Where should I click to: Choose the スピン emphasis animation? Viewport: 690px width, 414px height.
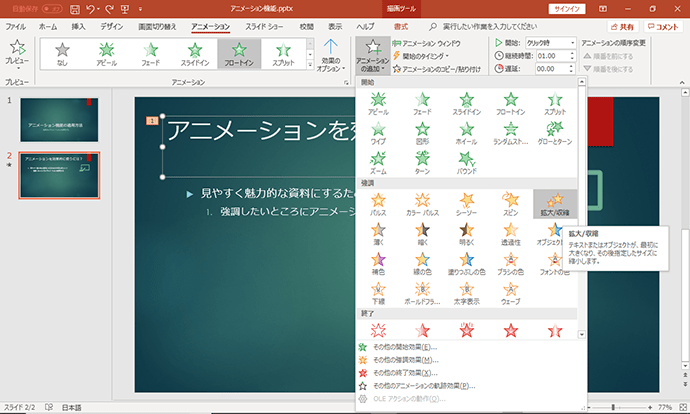pyautogui.click(x=510, y=204)
